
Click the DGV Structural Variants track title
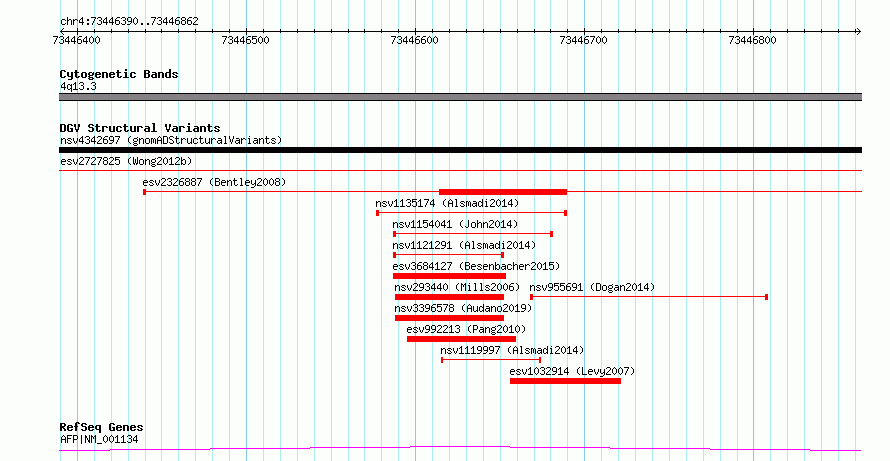[140, 128]
